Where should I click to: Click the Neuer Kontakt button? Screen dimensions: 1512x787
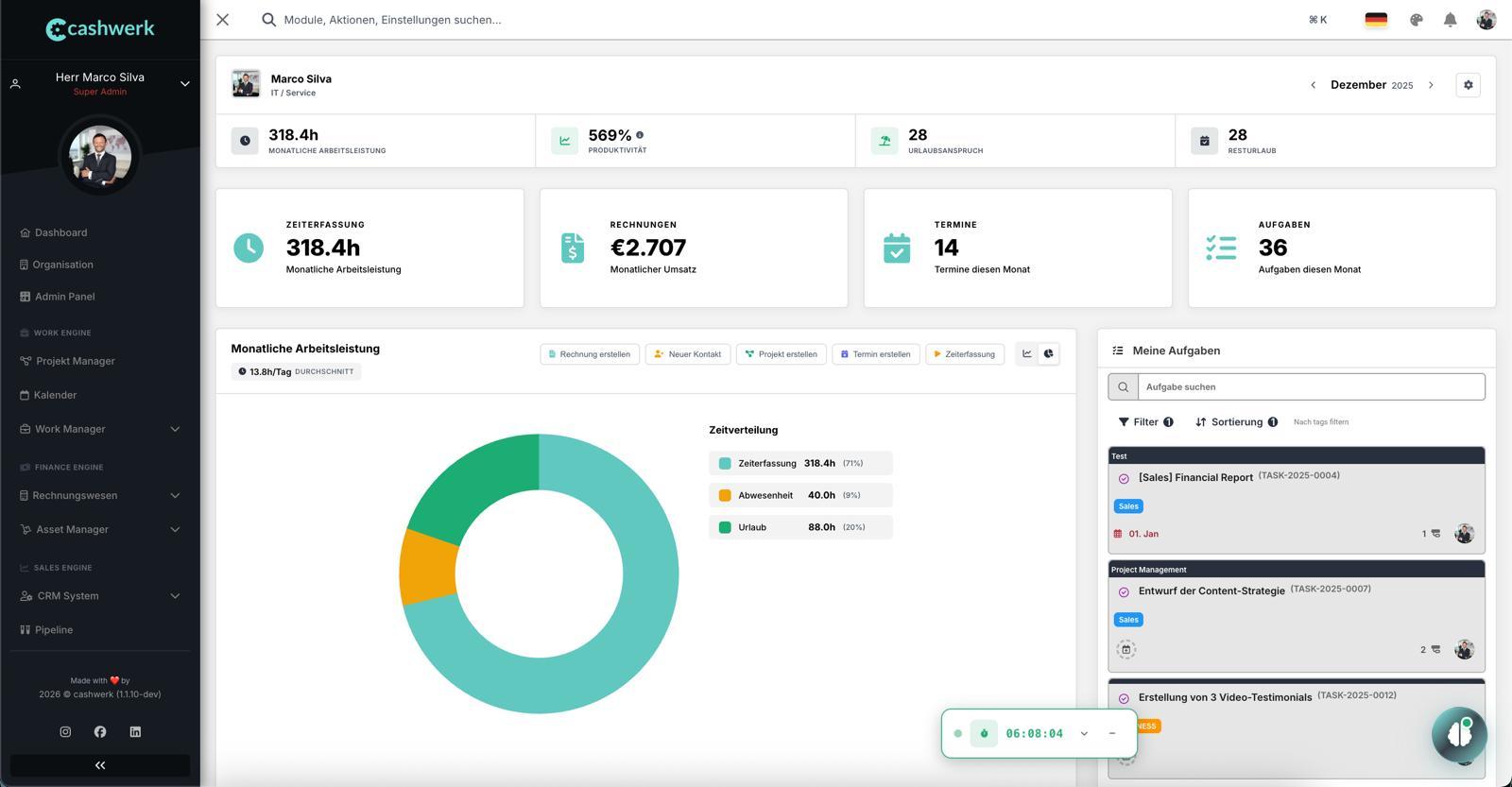point(688,354)
